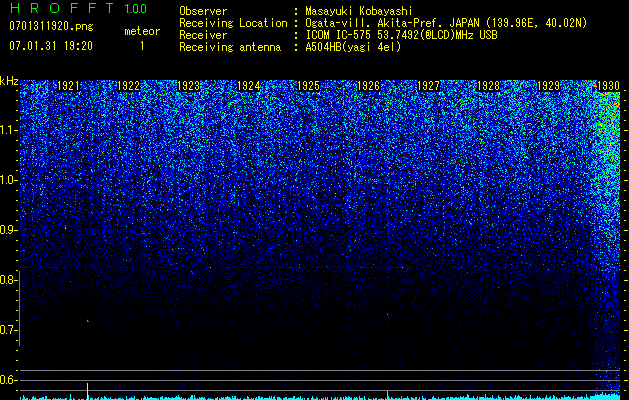The width and height of the screenshot is (629, 400).
Task: Click the red meteor echo dot near 0.72 kHz
Action: (87, 321)
